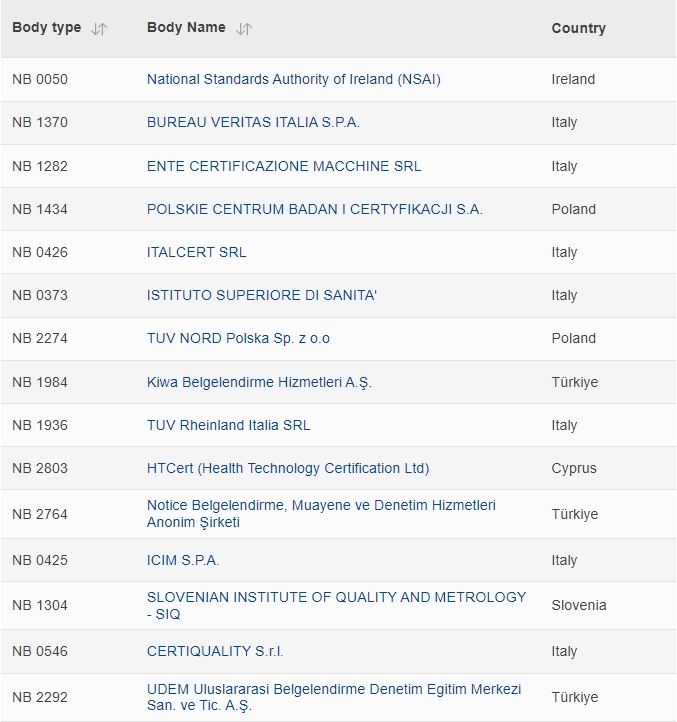The height and width of the screenshot is (722, 677).
Task: Select the NB 0425 cell
Action: click(x=40, y=560)
